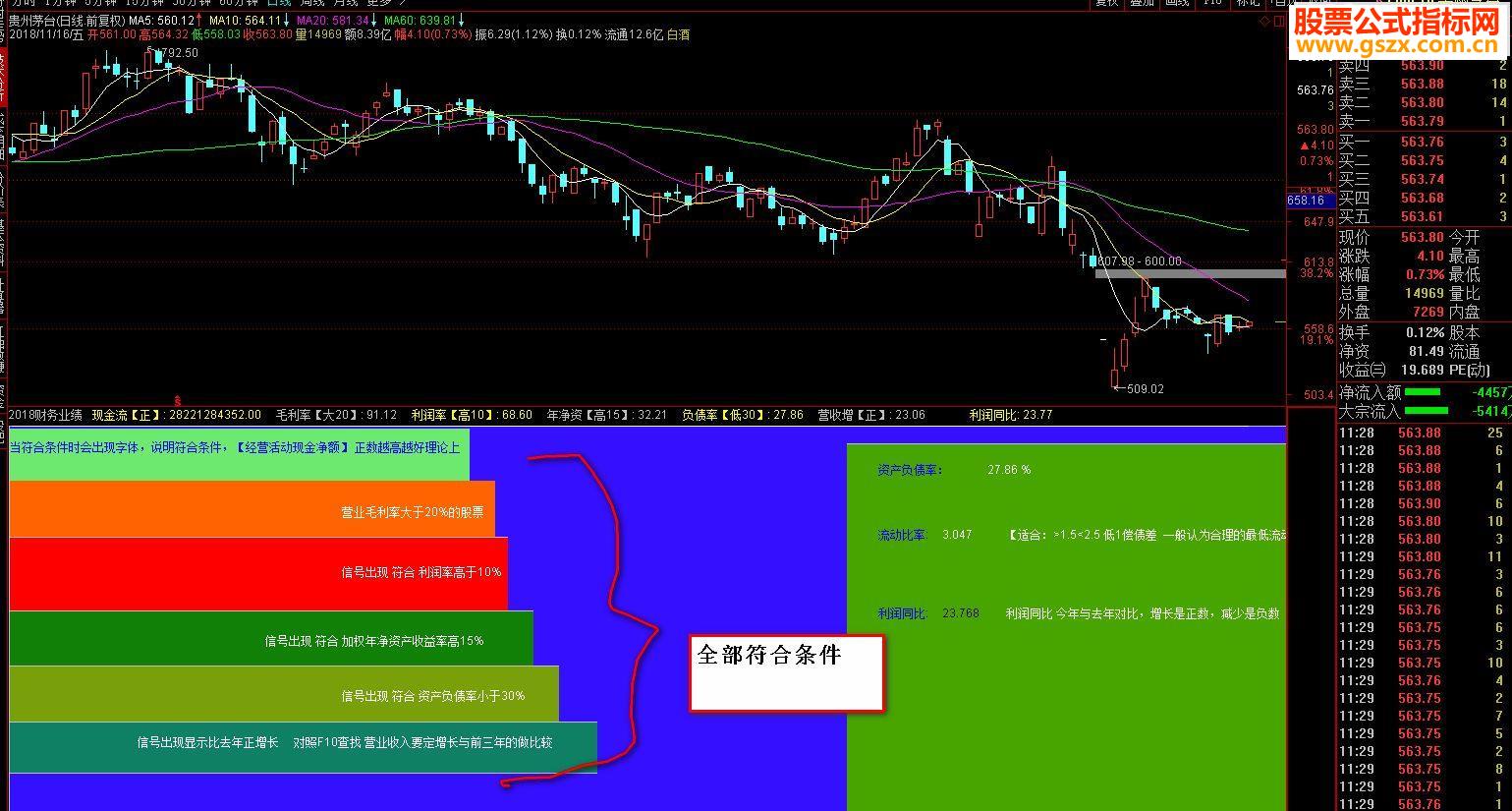Click the 11:29 563.80 tick with volume 11
Viewport: 1512px width, 811px height.
(x=1423, y=556)
